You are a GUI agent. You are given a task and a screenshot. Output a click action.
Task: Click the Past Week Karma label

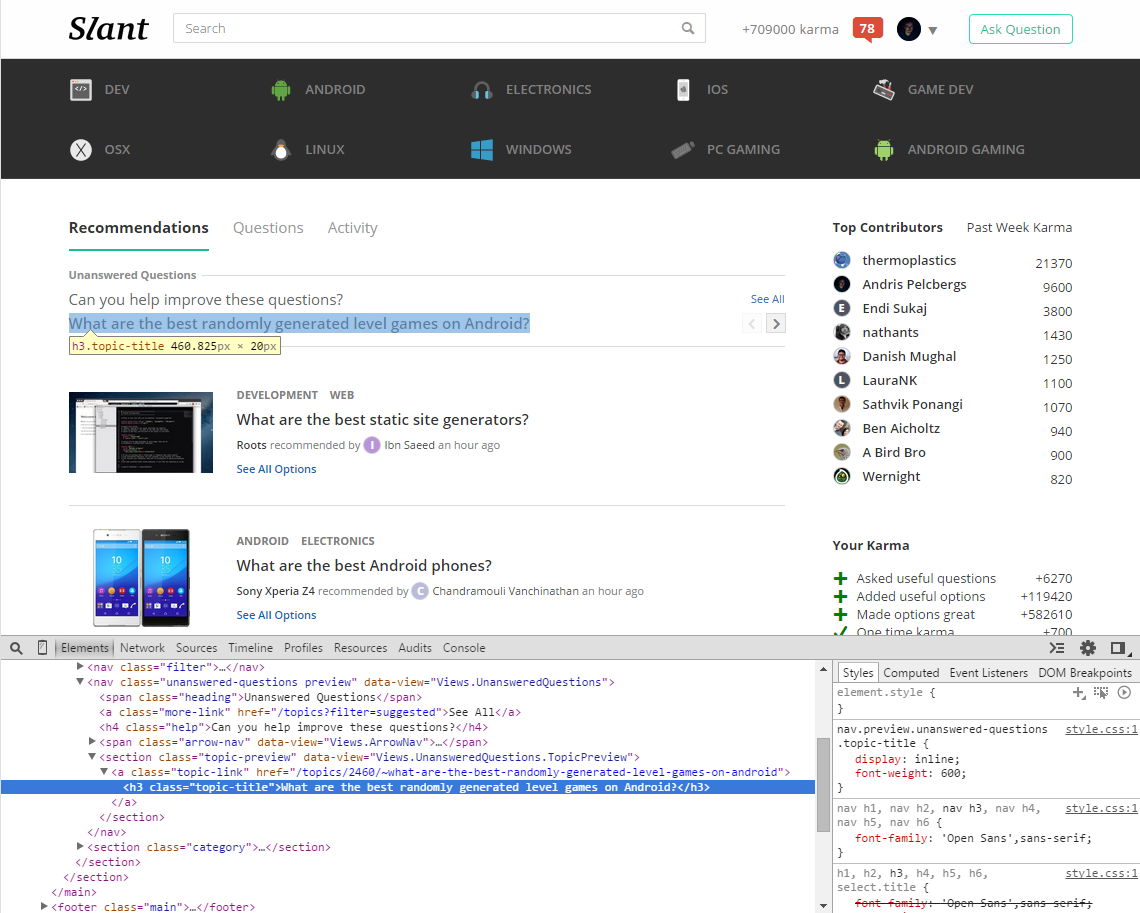point(1019,228)
